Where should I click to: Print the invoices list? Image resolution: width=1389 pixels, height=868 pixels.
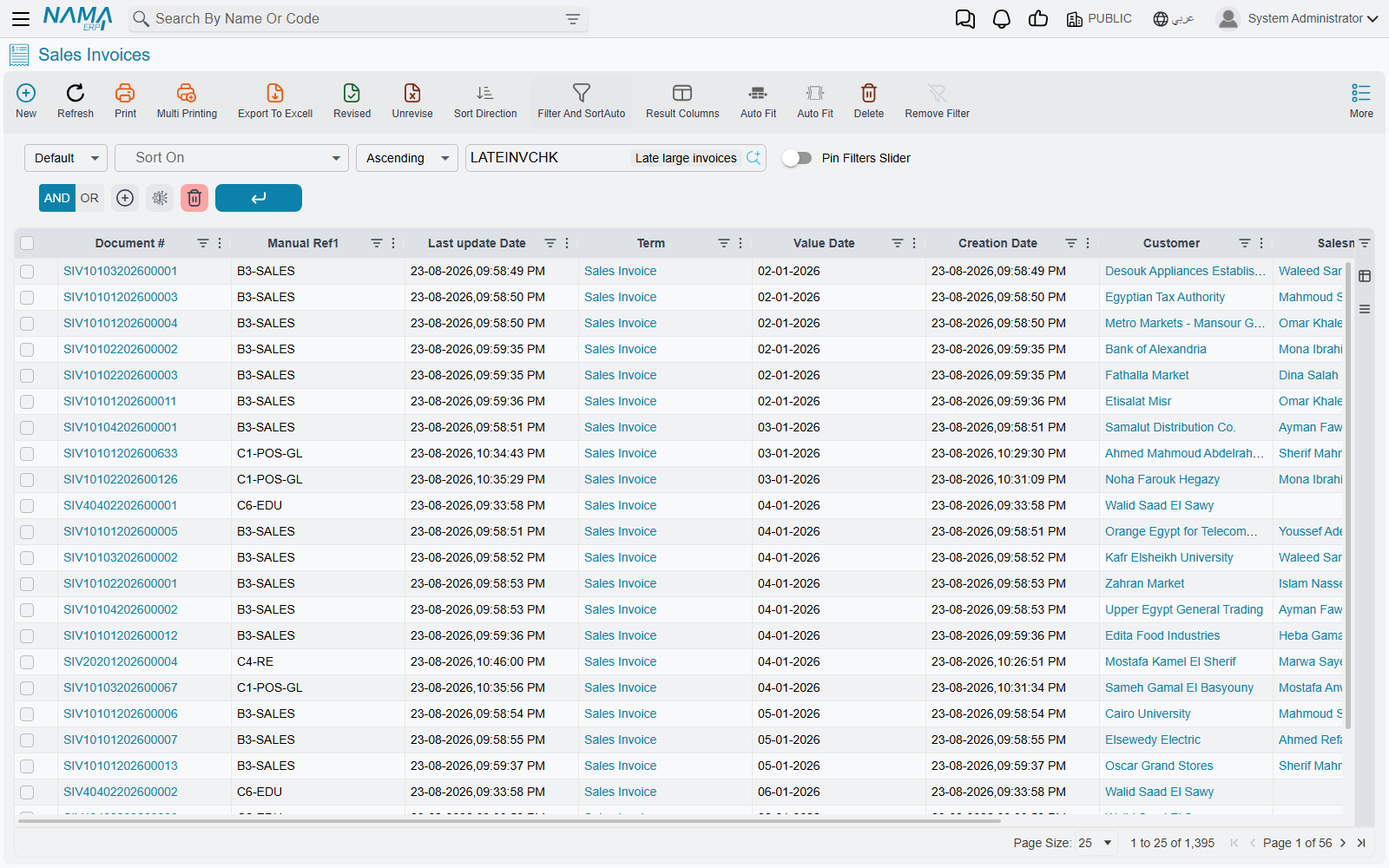tap(125, 101)
